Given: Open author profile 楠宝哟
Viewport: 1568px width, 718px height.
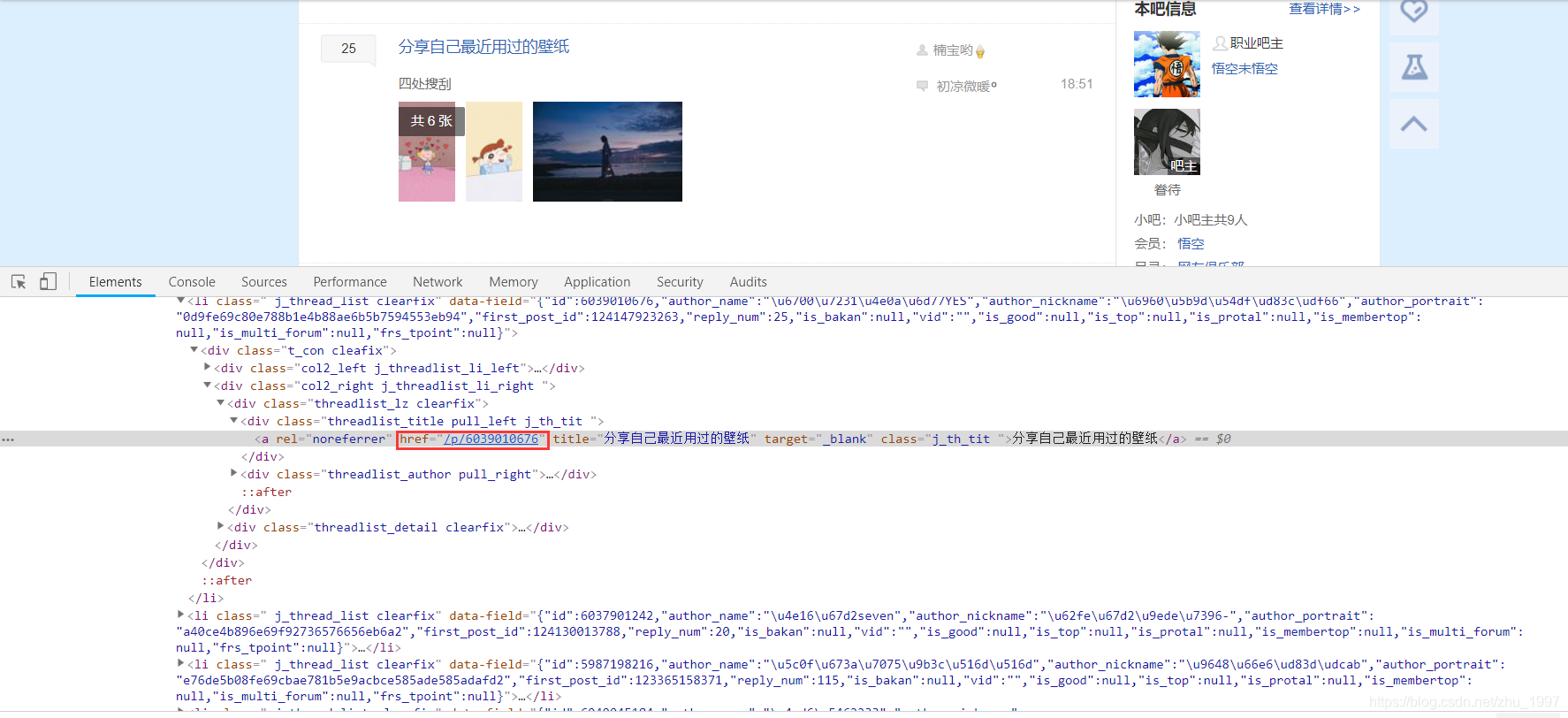Looking at the screenshot, I should point(953,50).
